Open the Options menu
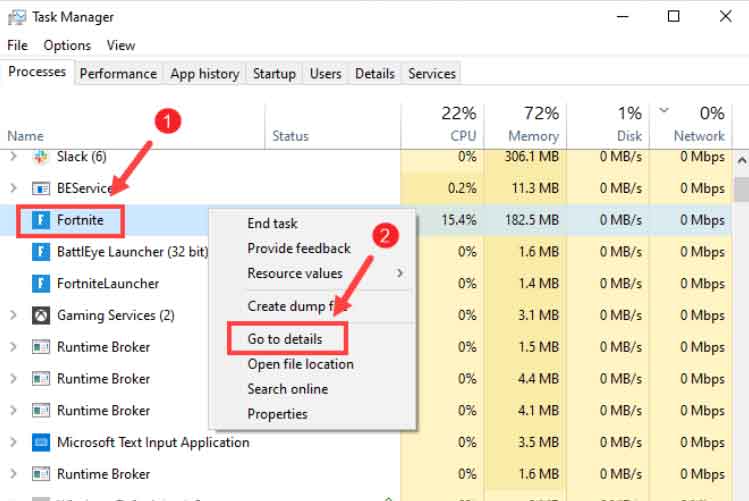 67,45
